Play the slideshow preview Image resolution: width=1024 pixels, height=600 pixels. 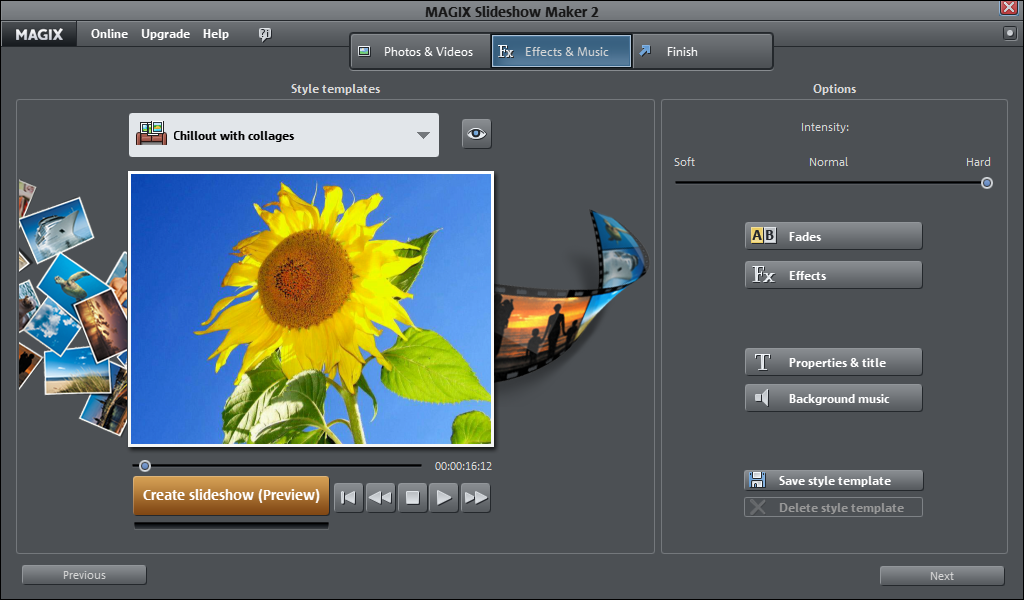pos(443,497)
